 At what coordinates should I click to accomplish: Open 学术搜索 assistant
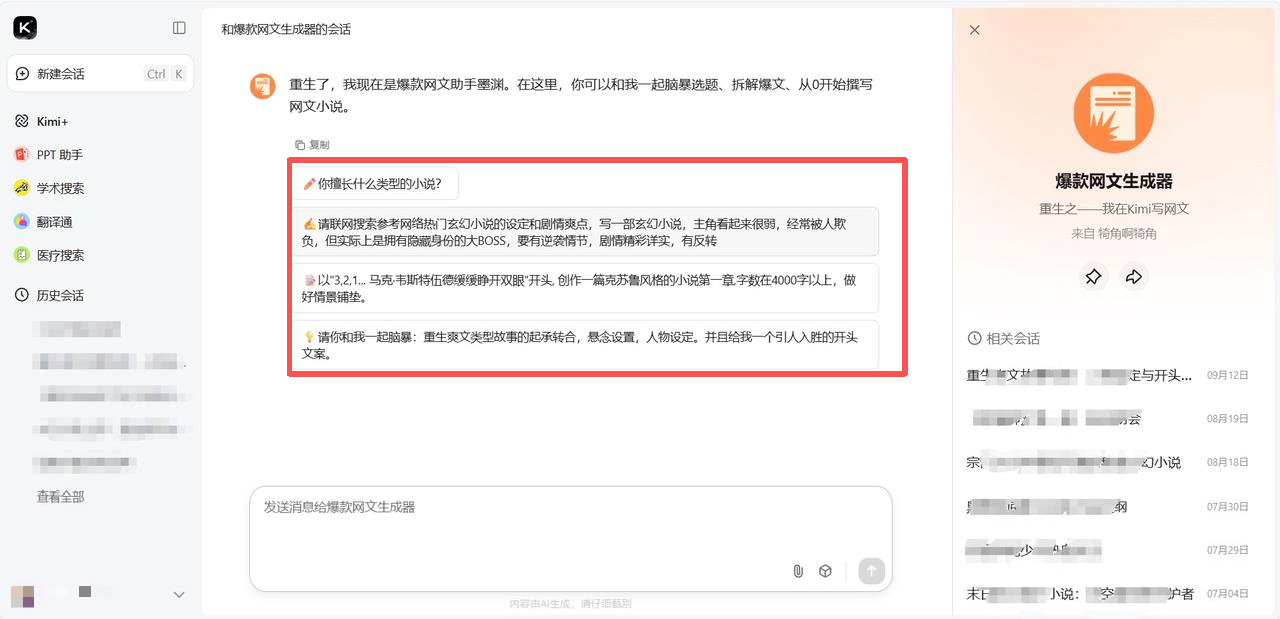(x=49, y=188)
